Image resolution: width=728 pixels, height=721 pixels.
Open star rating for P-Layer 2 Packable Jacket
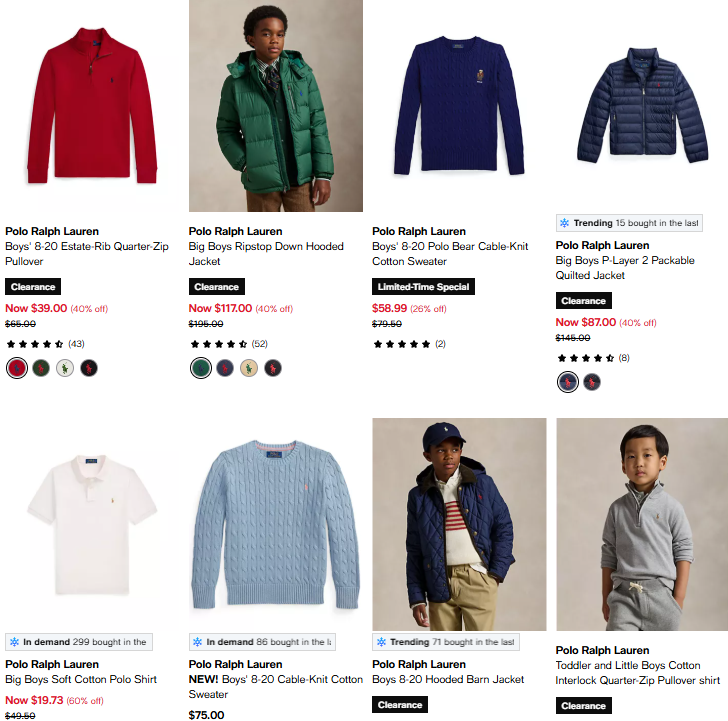[586, 358]
